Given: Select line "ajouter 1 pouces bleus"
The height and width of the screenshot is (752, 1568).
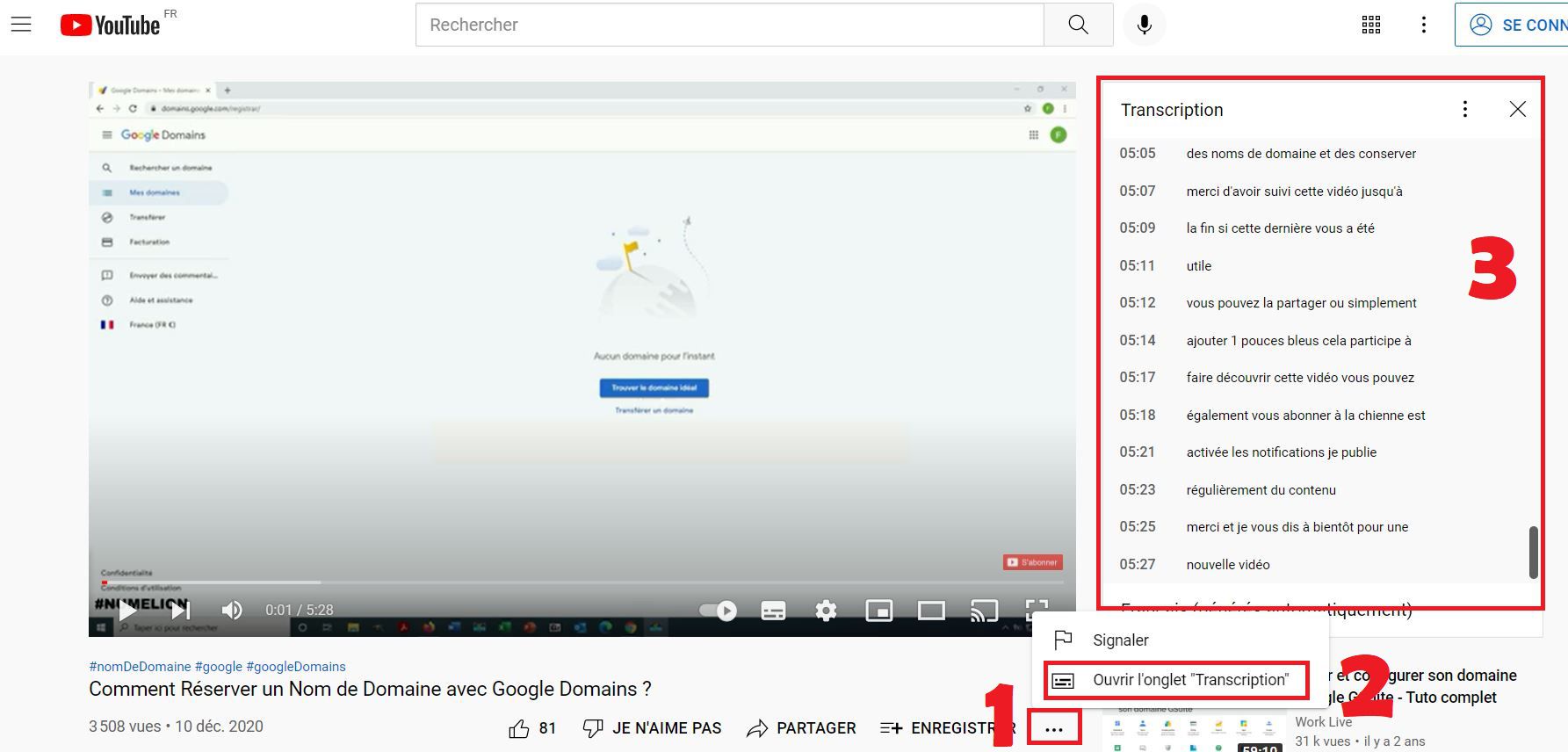Looking at the screenshot, I should 1315,340.
